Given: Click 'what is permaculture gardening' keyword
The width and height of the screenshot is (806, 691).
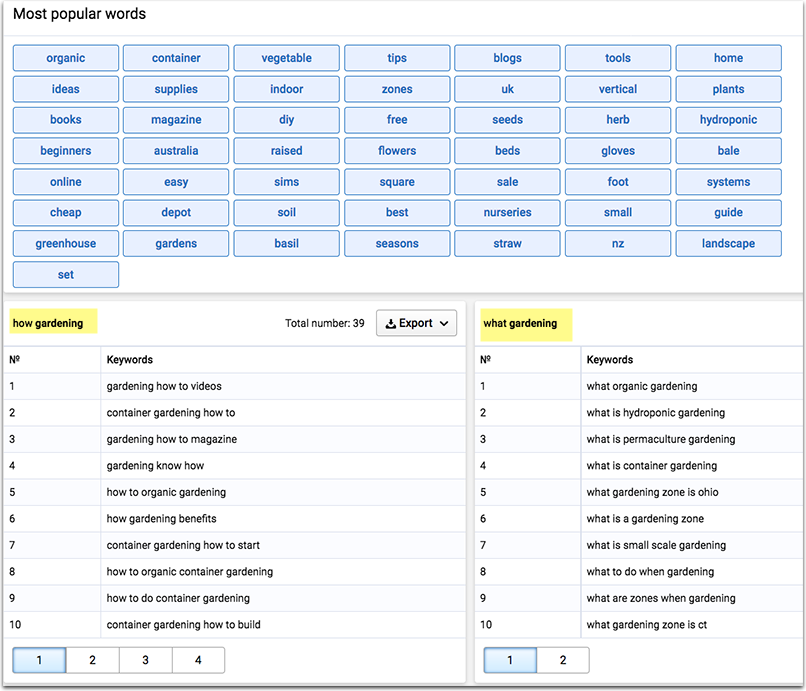Looking at the screenshot, I should click(660, 439).
